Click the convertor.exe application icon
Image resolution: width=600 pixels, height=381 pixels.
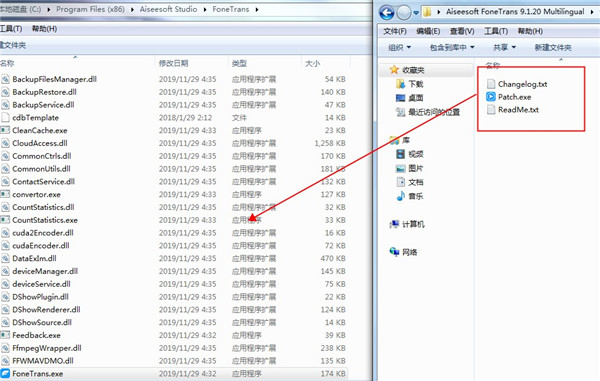[5, 194]
